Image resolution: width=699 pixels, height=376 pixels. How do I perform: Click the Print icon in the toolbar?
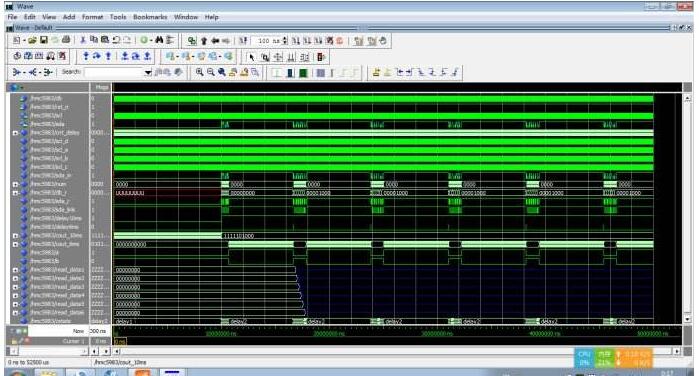[x=66, y=40]
